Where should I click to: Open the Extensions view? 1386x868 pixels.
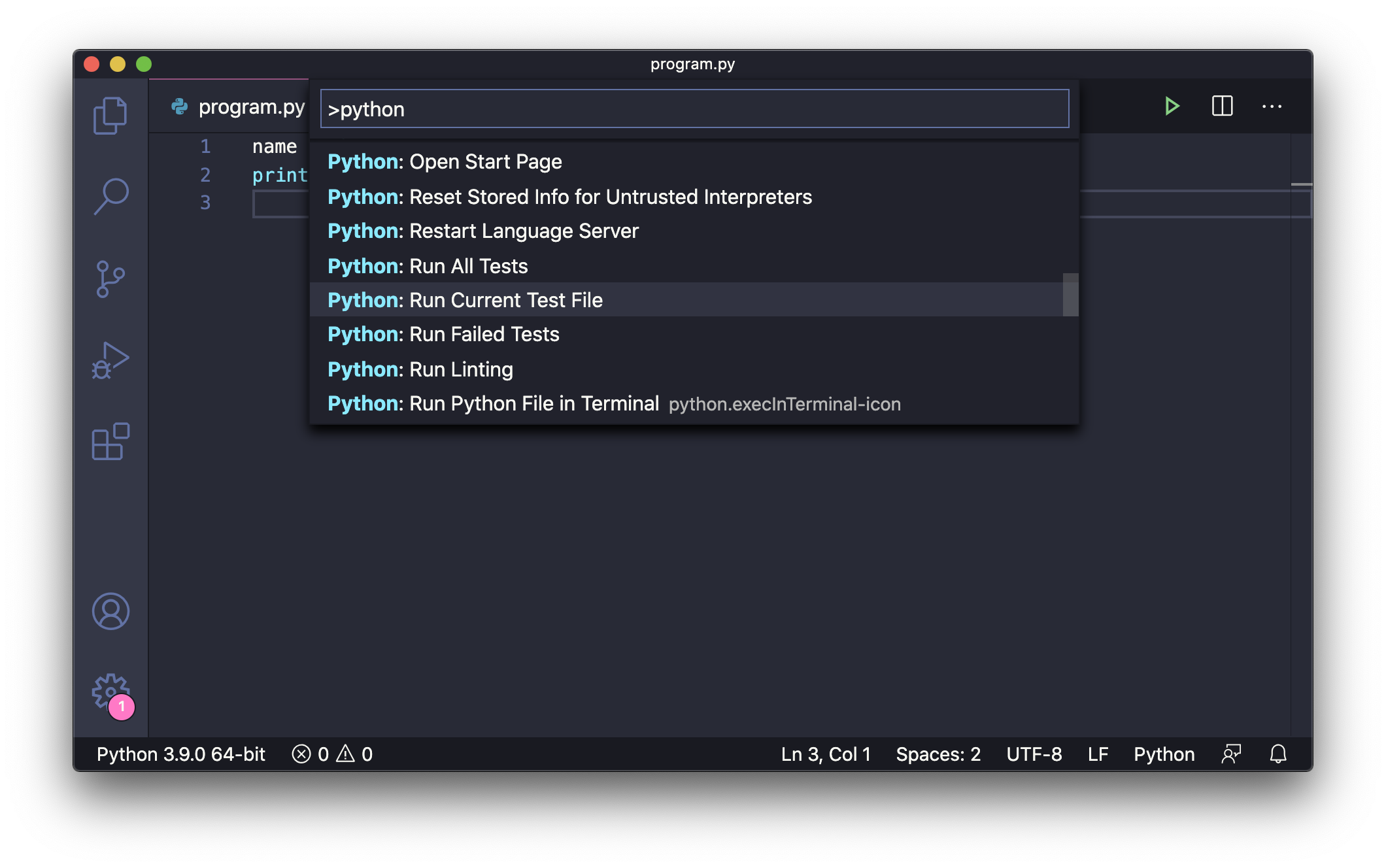tap(111, 443)
